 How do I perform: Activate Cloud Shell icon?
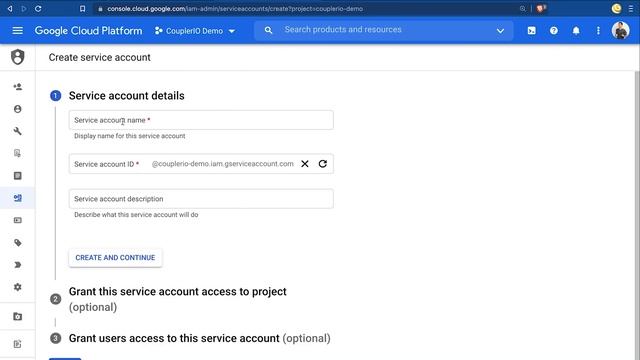coord(531,31)
